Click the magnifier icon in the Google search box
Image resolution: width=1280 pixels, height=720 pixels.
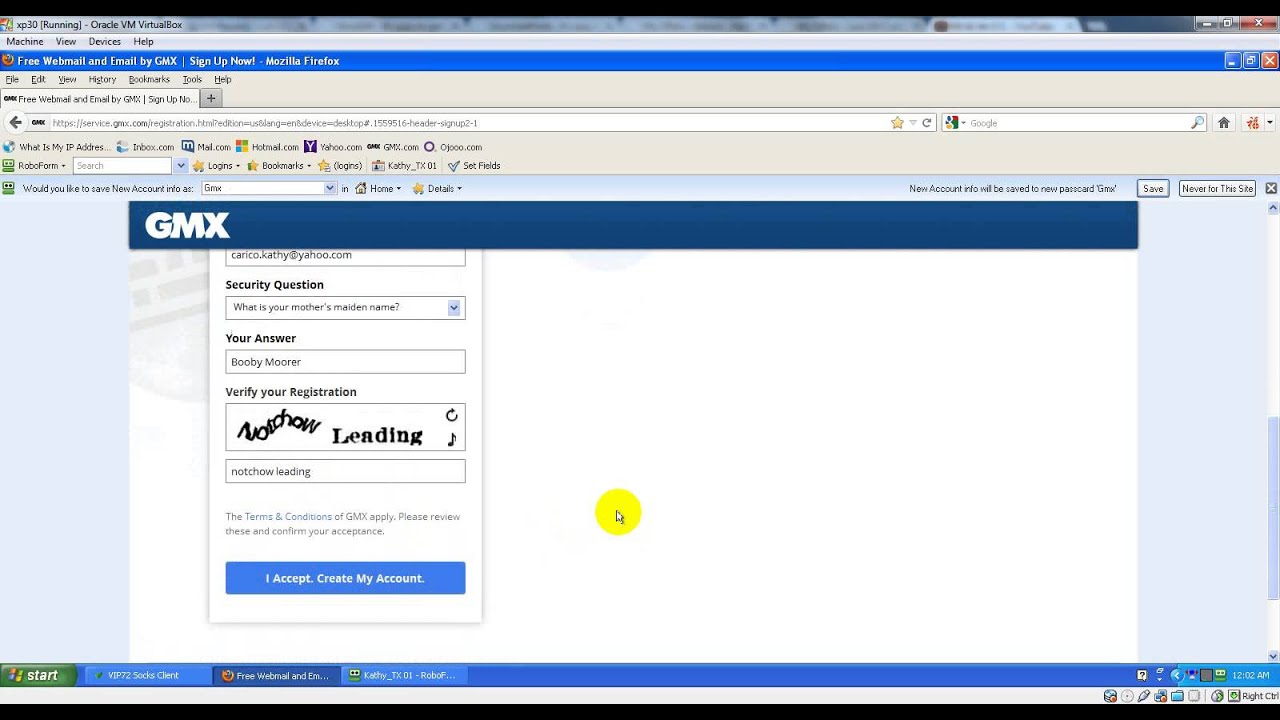(x=1198, y=123)
